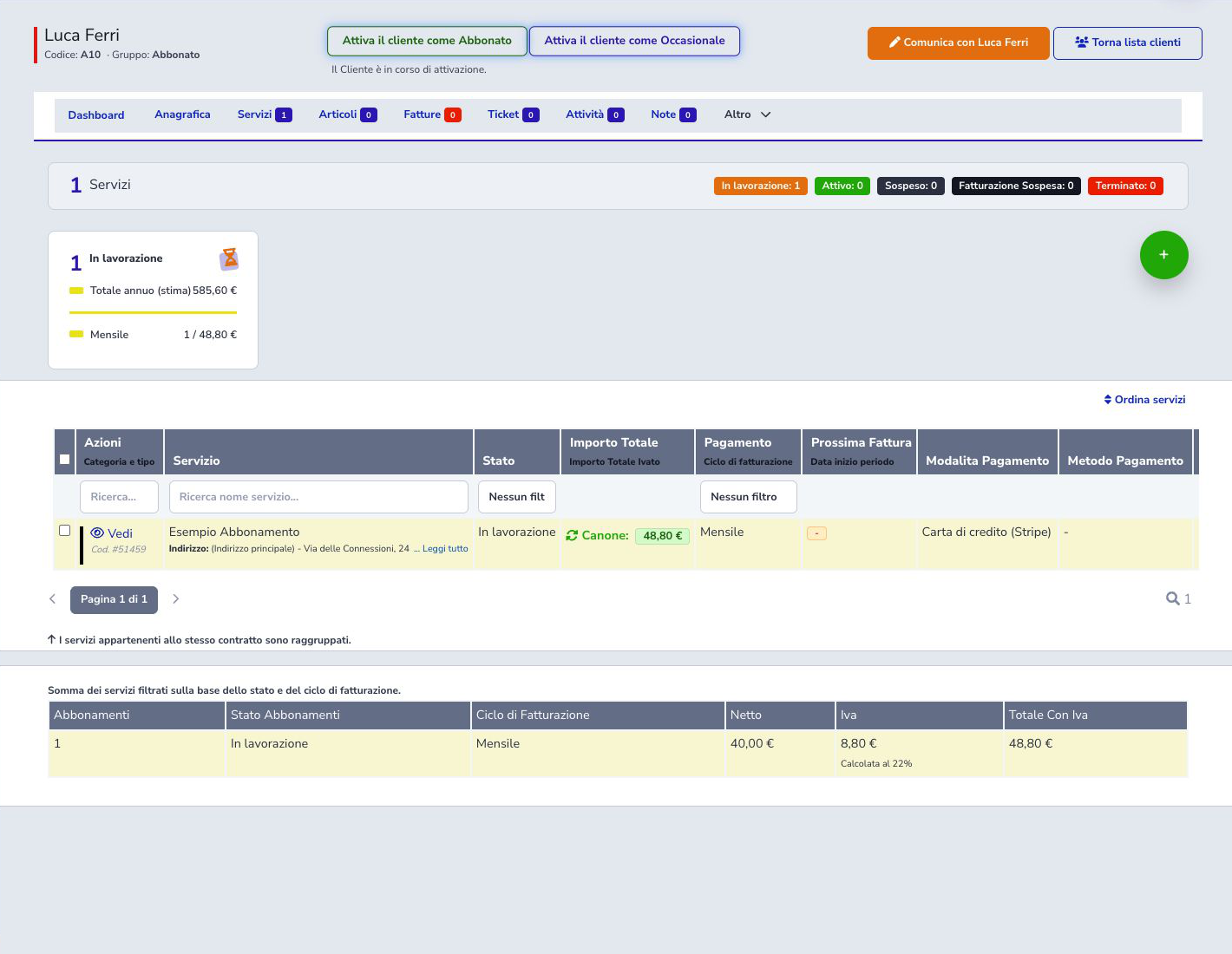Open the Attività tab
Viewport: 1232px width, 954px height.
[594, 114]
